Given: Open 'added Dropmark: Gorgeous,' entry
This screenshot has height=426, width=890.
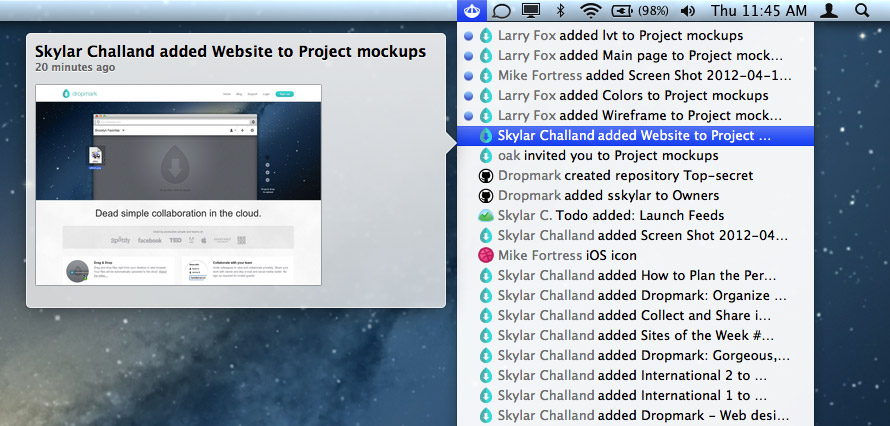Looking at the screenshot, I should pos(635,356).
